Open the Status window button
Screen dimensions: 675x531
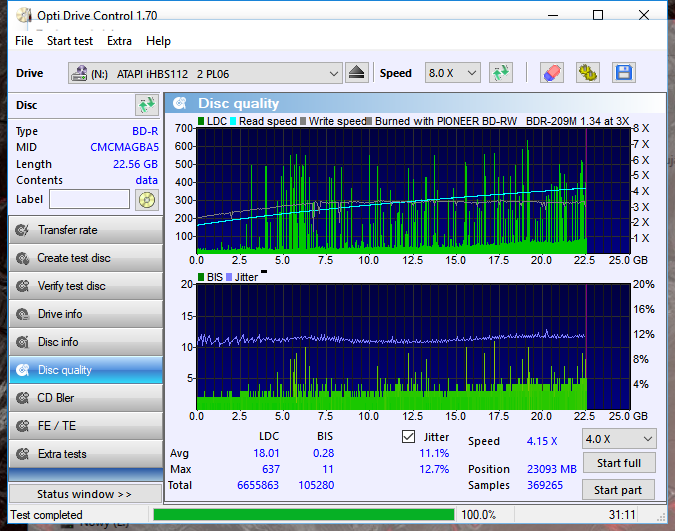[85, 494]
